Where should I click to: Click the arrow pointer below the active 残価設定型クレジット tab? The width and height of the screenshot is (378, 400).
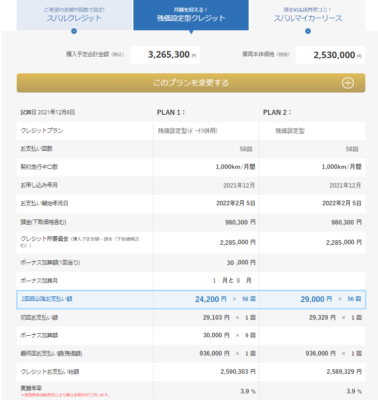pos(191,32)
